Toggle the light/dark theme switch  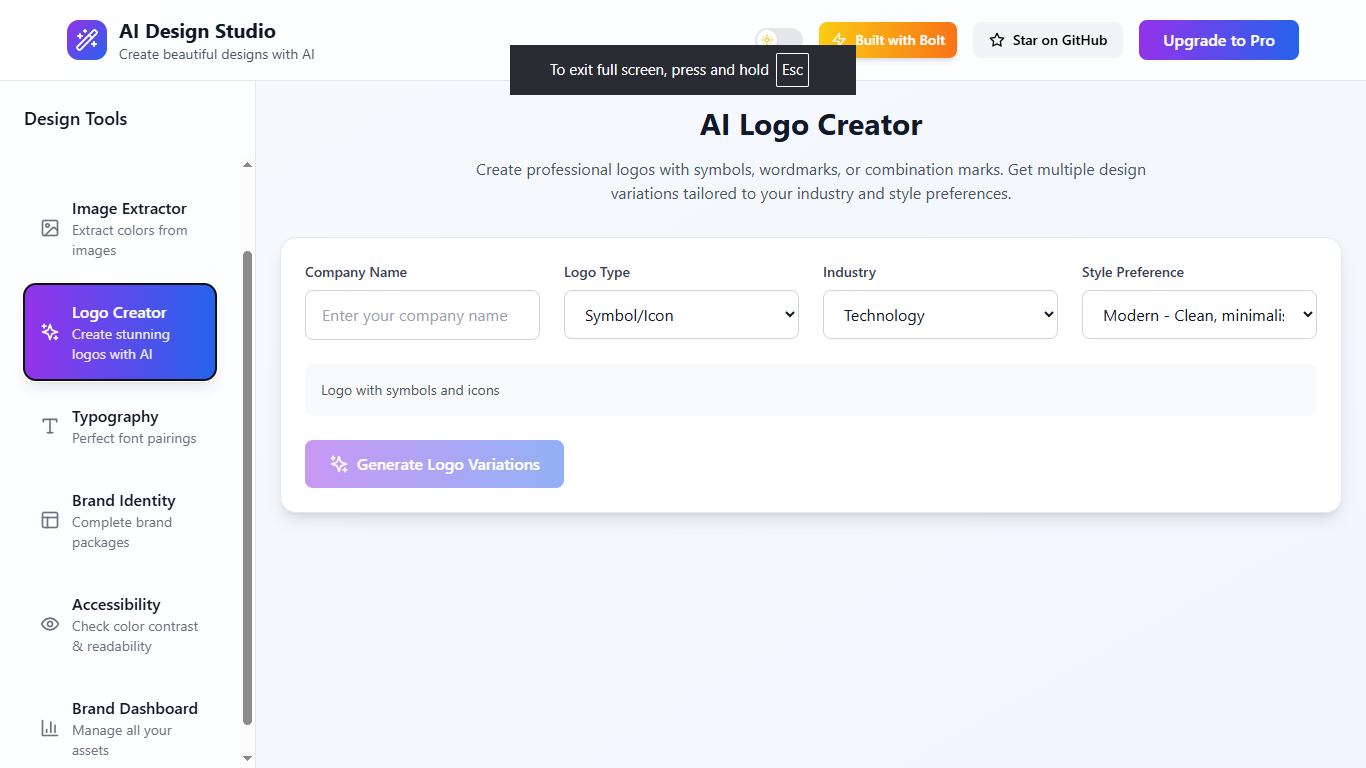(x=778, y=40)
